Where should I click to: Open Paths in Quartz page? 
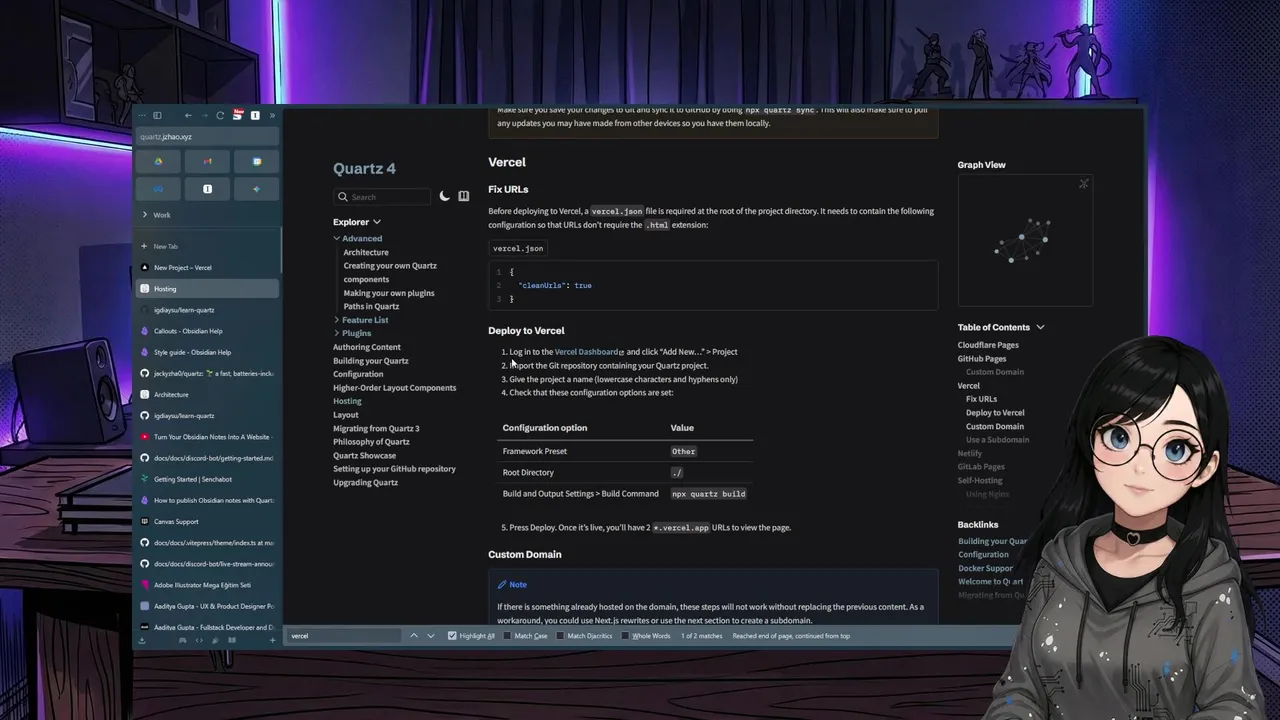click(x=371, y=306)
